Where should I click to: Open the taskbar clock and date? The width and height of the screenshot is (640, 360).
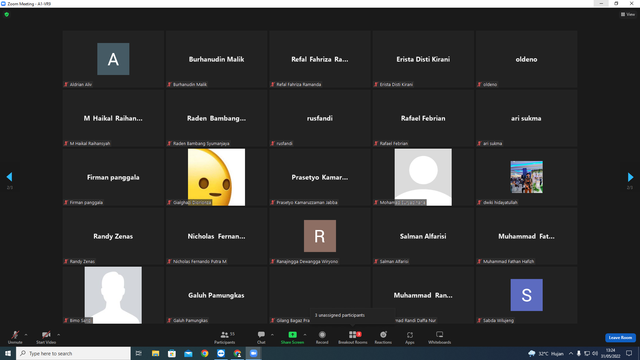(x=610, y=353)
